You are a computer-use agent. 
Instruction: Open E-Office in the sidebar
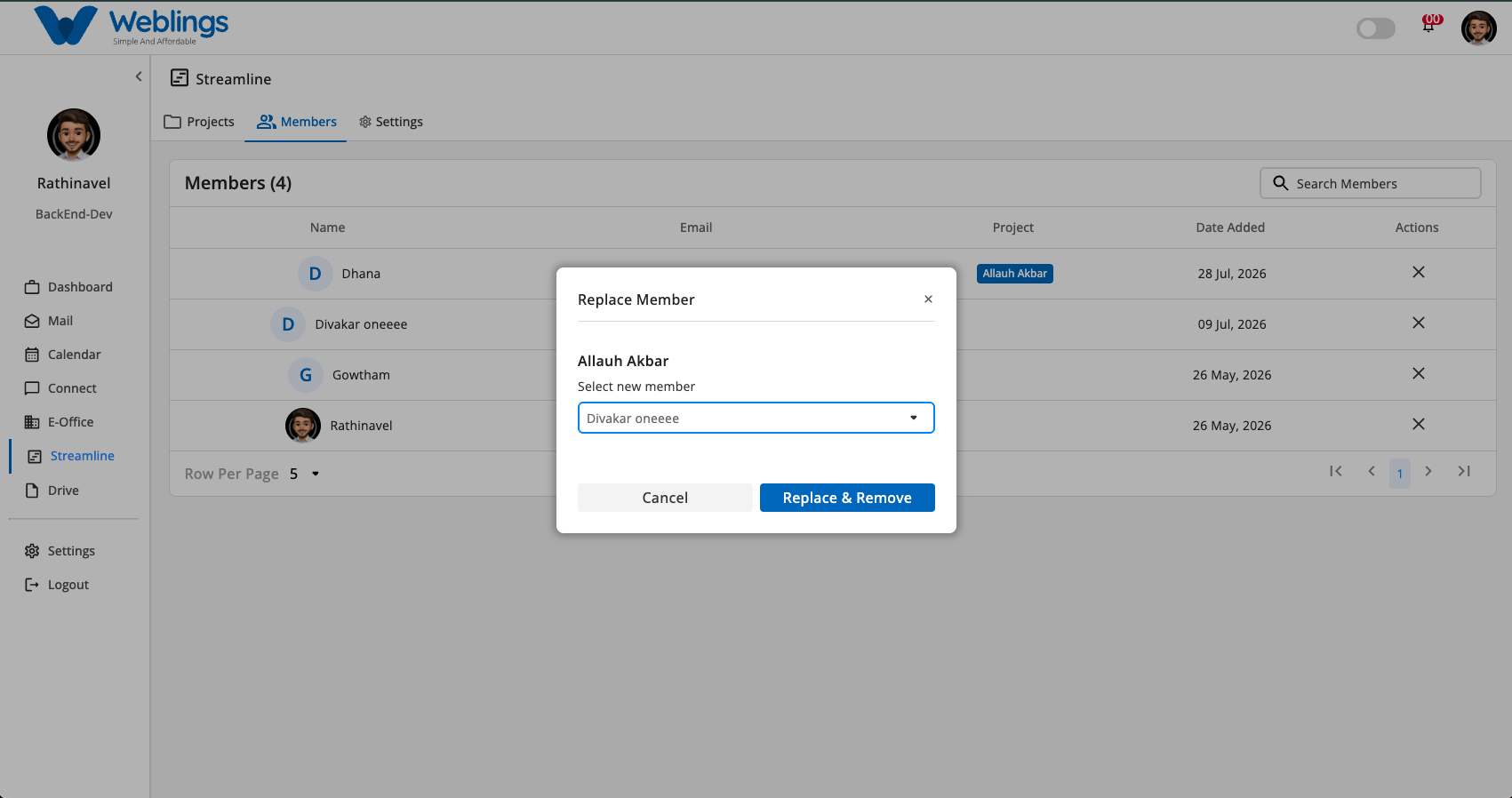(x=60, y=422)
